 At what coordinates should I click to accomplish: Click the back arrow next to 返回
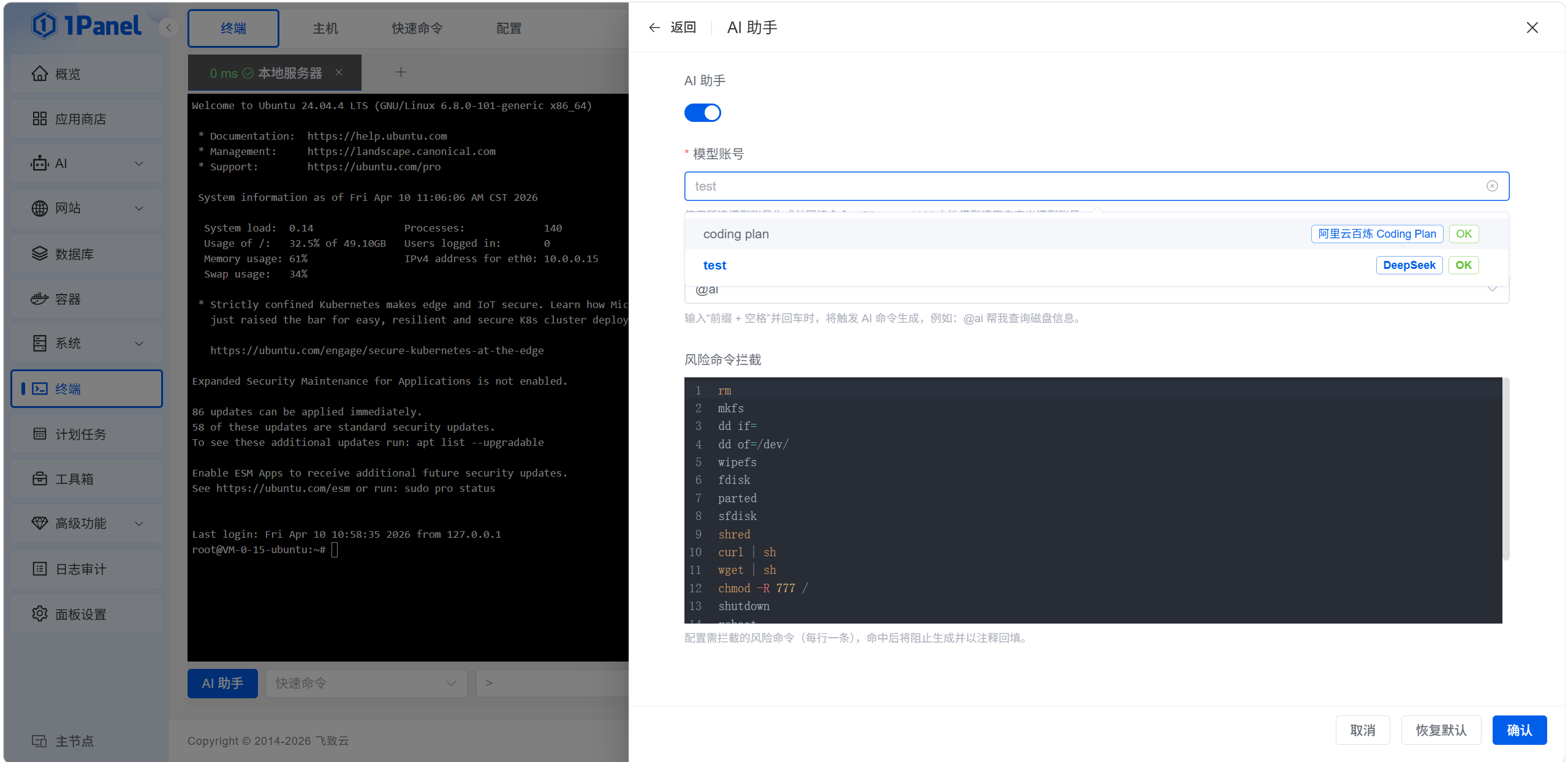pos(654,28)
